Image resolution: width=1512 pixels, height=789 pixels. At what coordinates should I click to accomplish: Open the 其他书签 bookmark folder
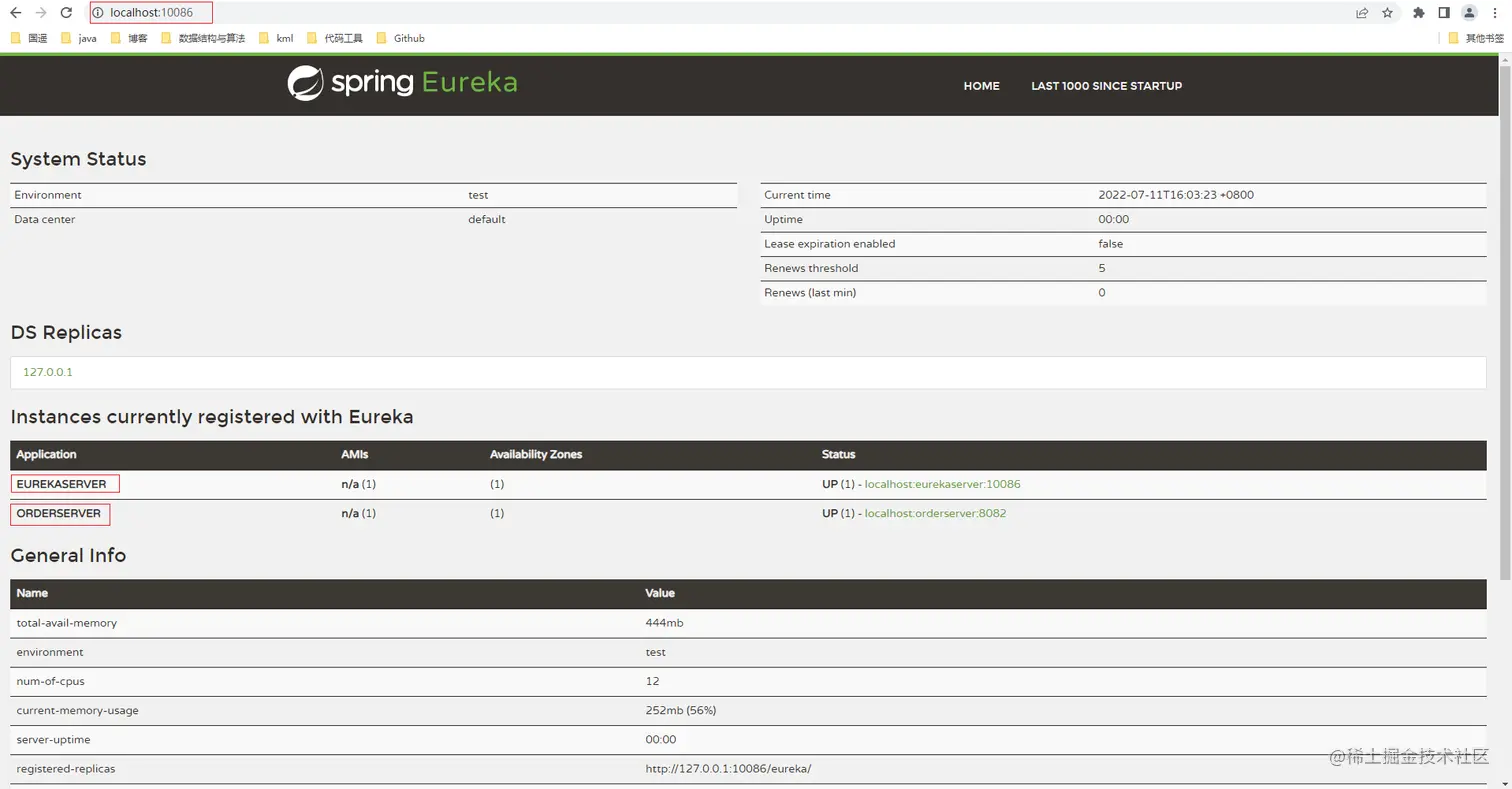coord(1475,38)
